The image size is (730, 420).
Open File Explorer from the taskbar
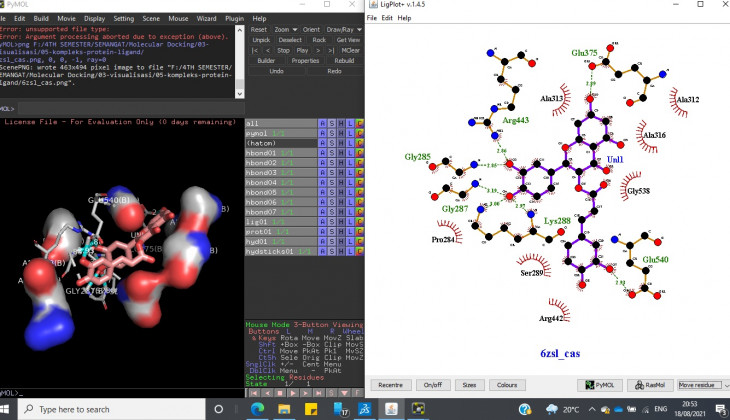coord(284,409)
